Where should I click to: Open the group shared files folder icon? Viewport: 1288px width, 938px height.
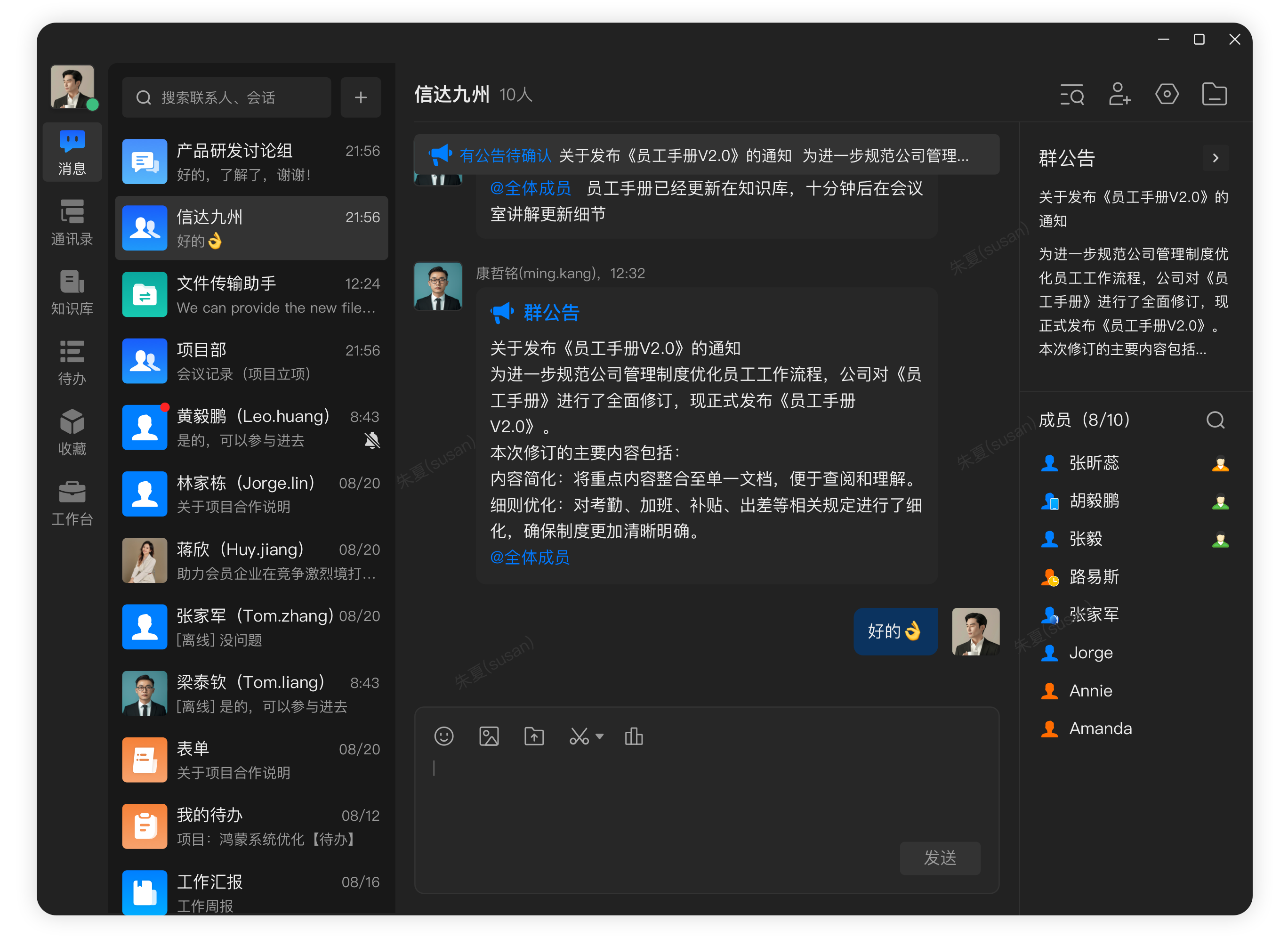point(1215,95)
